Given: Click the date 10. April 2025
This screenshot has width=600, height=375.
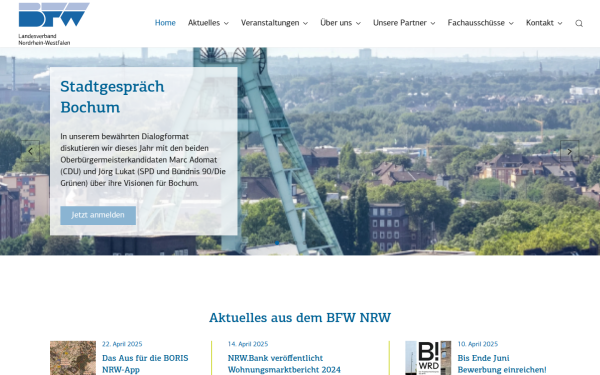Looking at the screenshot, I should point(478,344).
